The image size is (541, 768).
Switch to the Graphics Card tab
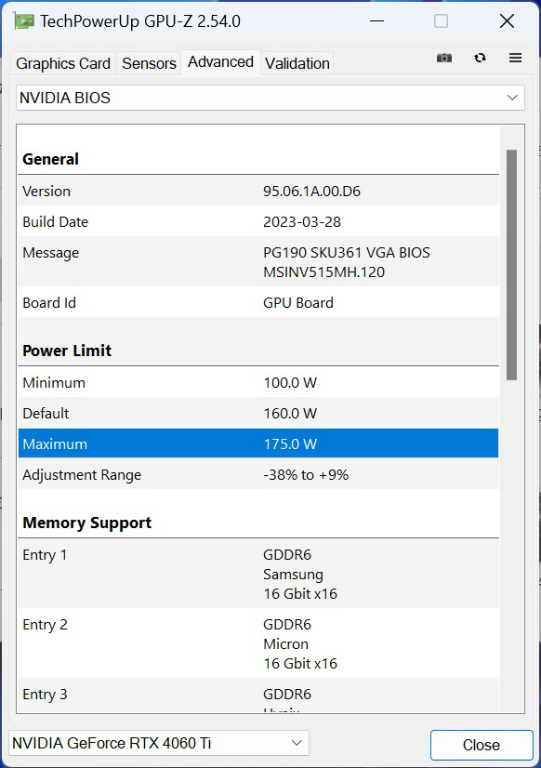click(63, 63)
